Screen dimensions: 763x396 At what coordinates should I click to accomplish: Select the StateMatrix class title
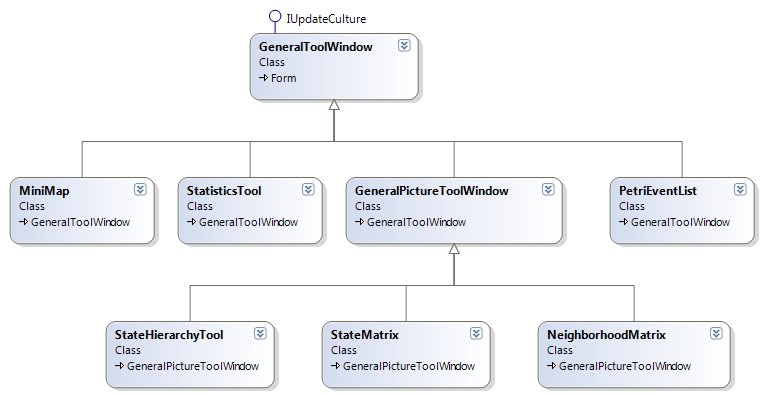364,335
